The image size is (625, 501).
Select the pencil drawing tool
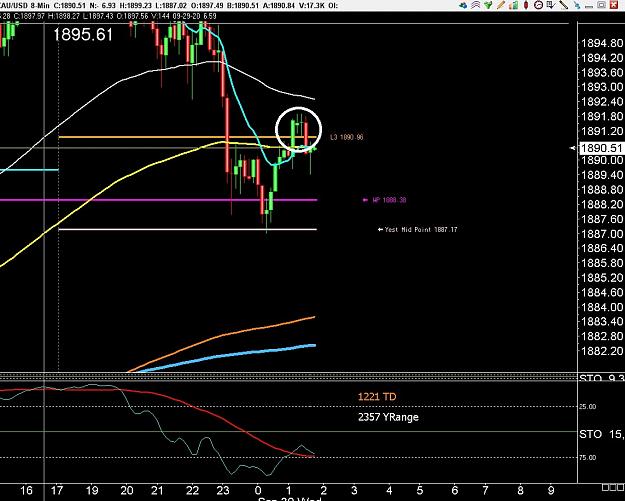pos(501,5)
